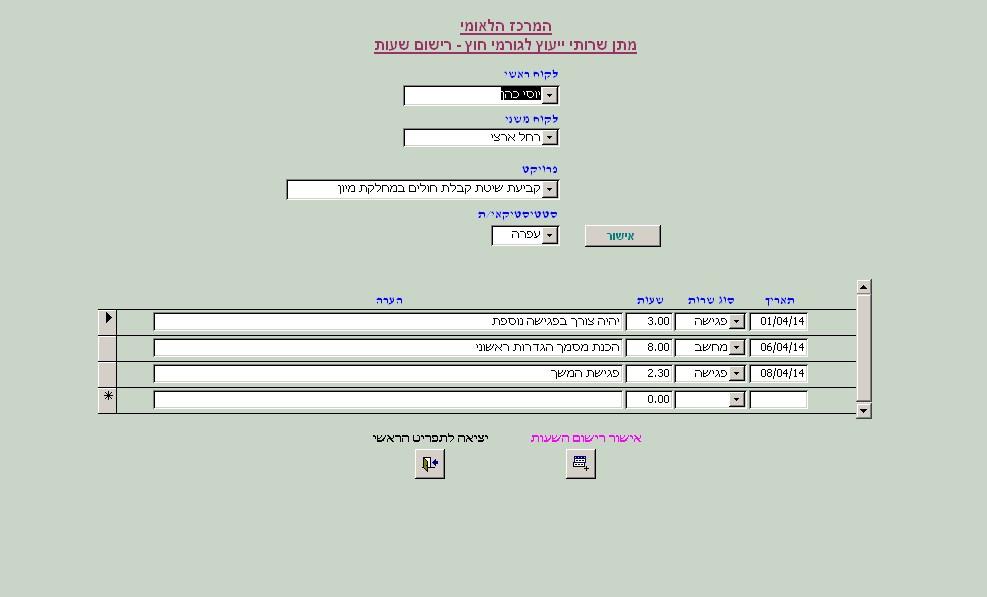This screenshot has height=597, width=987.
Task: Click the hours registration icon below אישור רישום השעות
Action: [x=580, y=463]
